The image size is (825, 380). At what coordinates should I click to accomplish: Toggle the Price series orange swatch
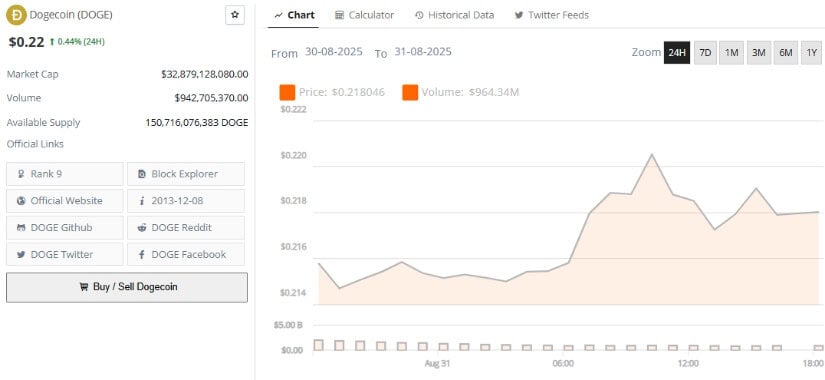287,93
